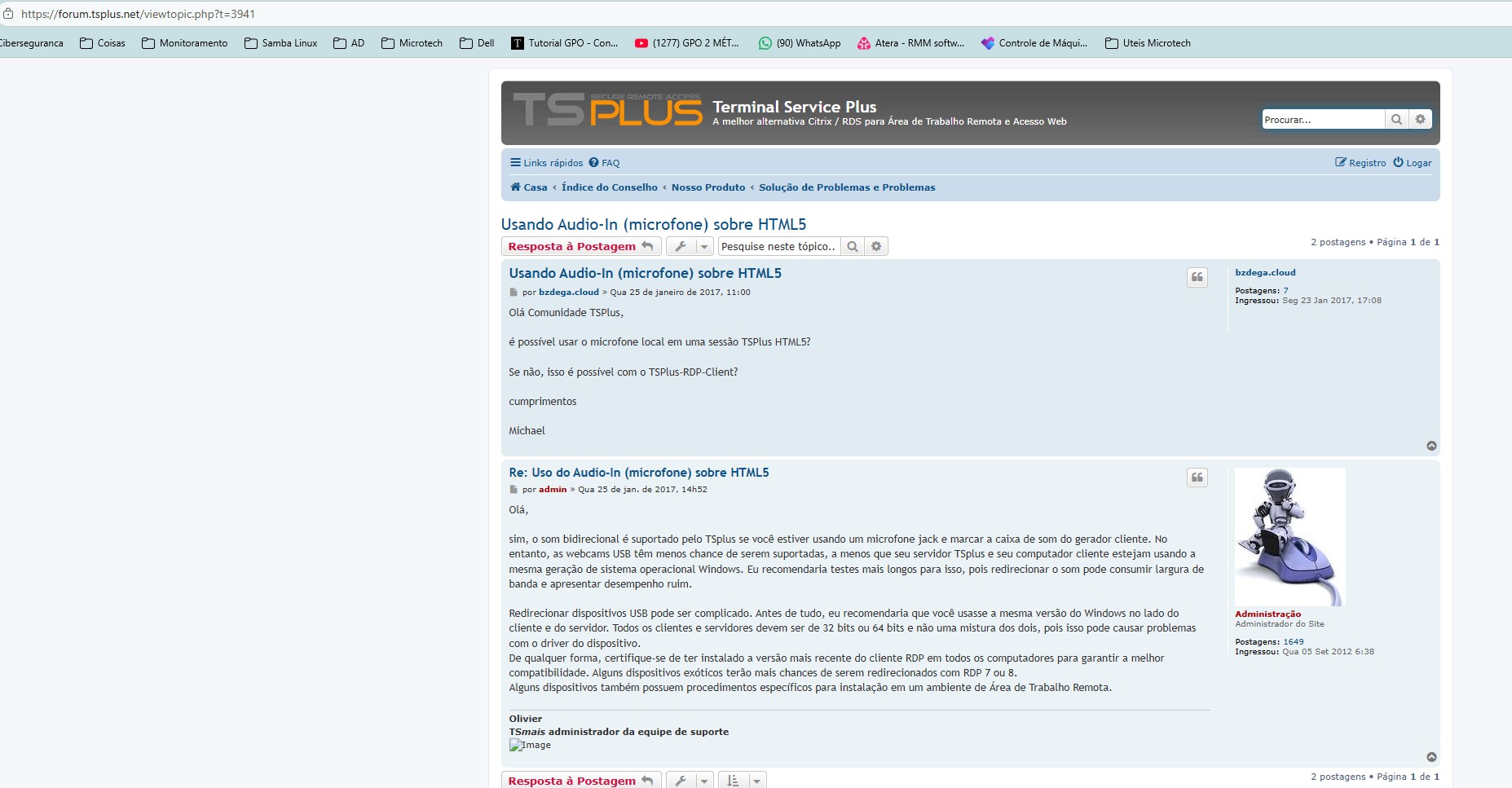
Task: Click the broken signature Image placeholder
Action: click(x=531, y=745)
